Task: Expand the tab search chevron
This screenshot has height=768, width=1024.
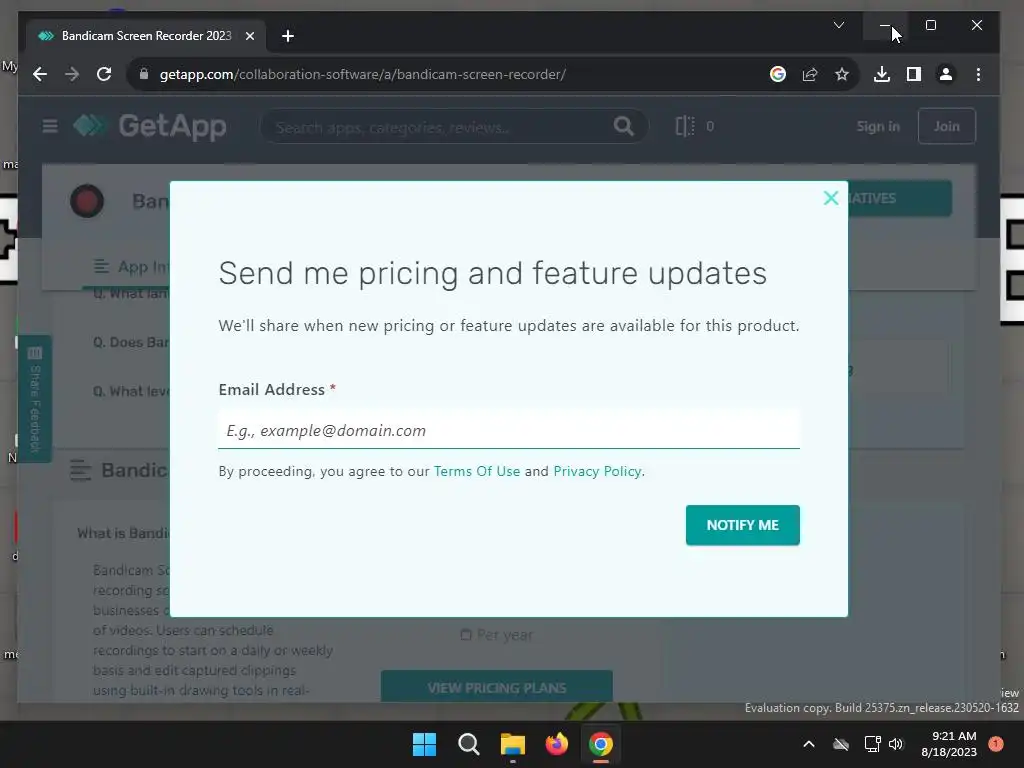Action: (x=839, y=25)
